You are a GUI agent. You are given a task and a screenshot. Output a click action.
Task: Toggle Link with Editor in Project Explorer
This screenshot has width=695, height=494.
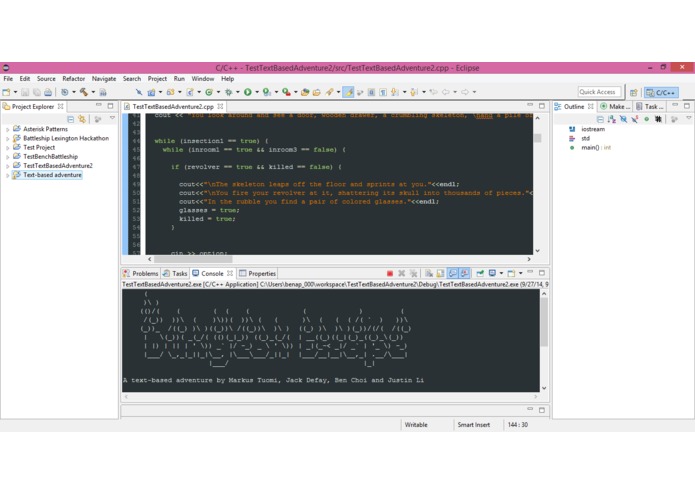[82, 119]
